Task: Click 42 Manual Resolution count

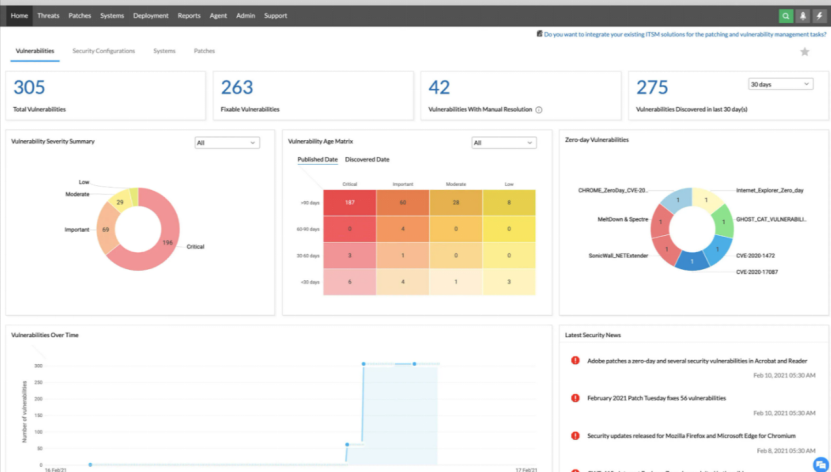Action: pos(439,87)
